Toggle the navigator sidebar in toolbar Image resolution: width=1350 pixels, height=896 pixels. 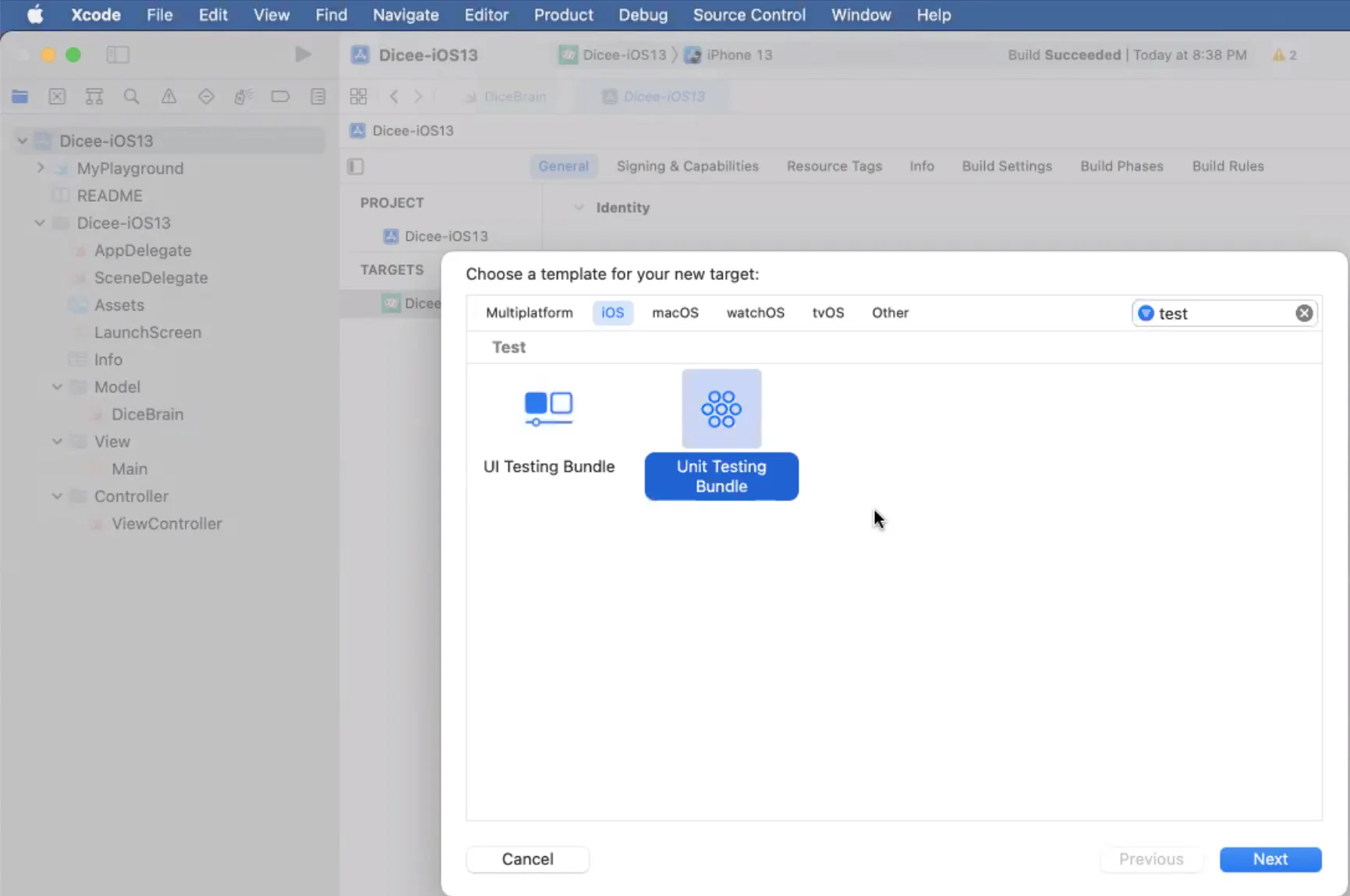(x=118, y=55)
